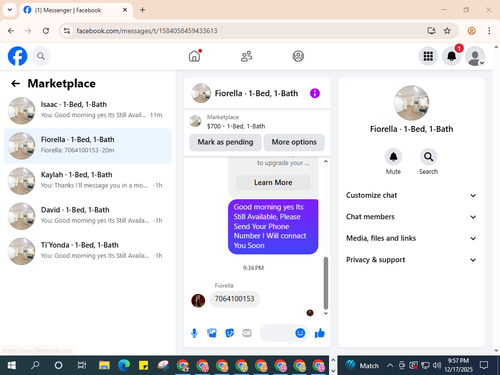Open Microsoft Edge from taskbar
This screenshot has width=500, height=375.
(x=124, y=366)
